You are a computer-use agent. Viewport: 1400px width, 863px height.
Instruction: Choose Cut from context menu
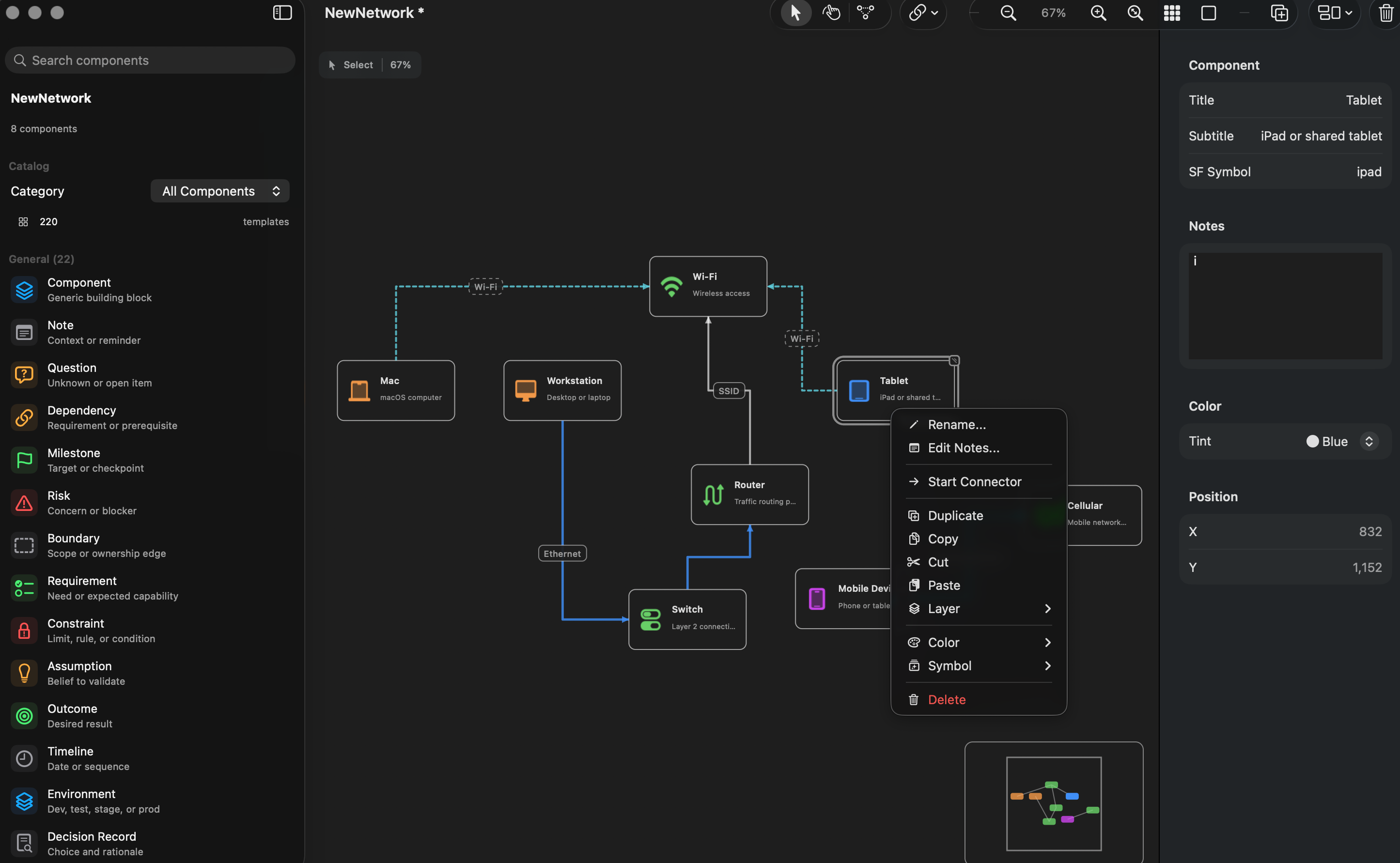[979, 562]
